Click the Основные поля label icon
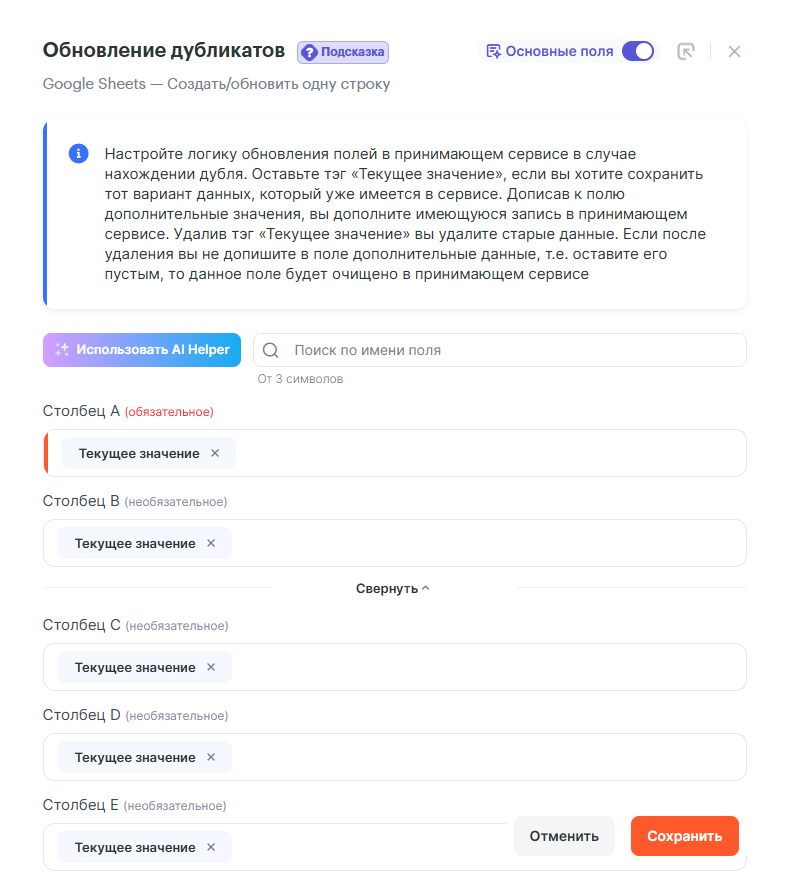The height and width of the screenshot is (876, 792). [x=493, y=51]
